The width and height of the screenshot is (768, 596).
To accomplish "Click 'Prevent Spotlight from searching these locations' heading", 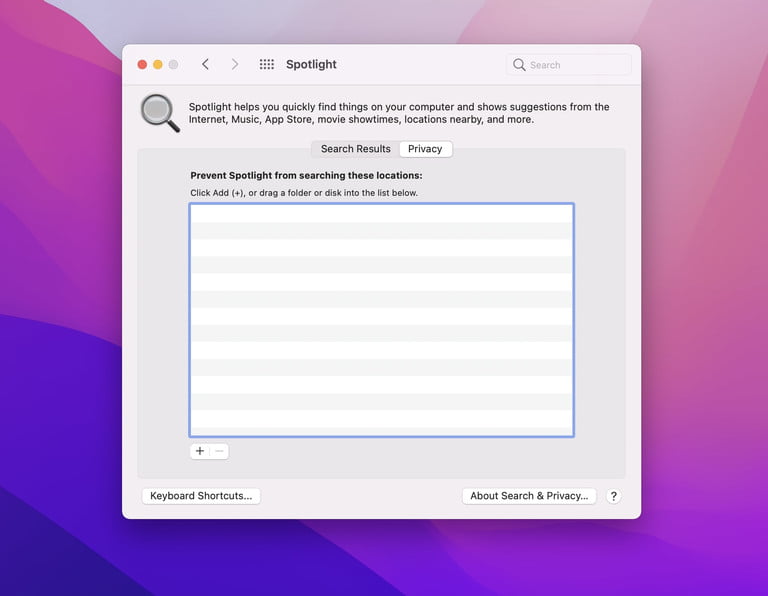I will pos(306,175).
